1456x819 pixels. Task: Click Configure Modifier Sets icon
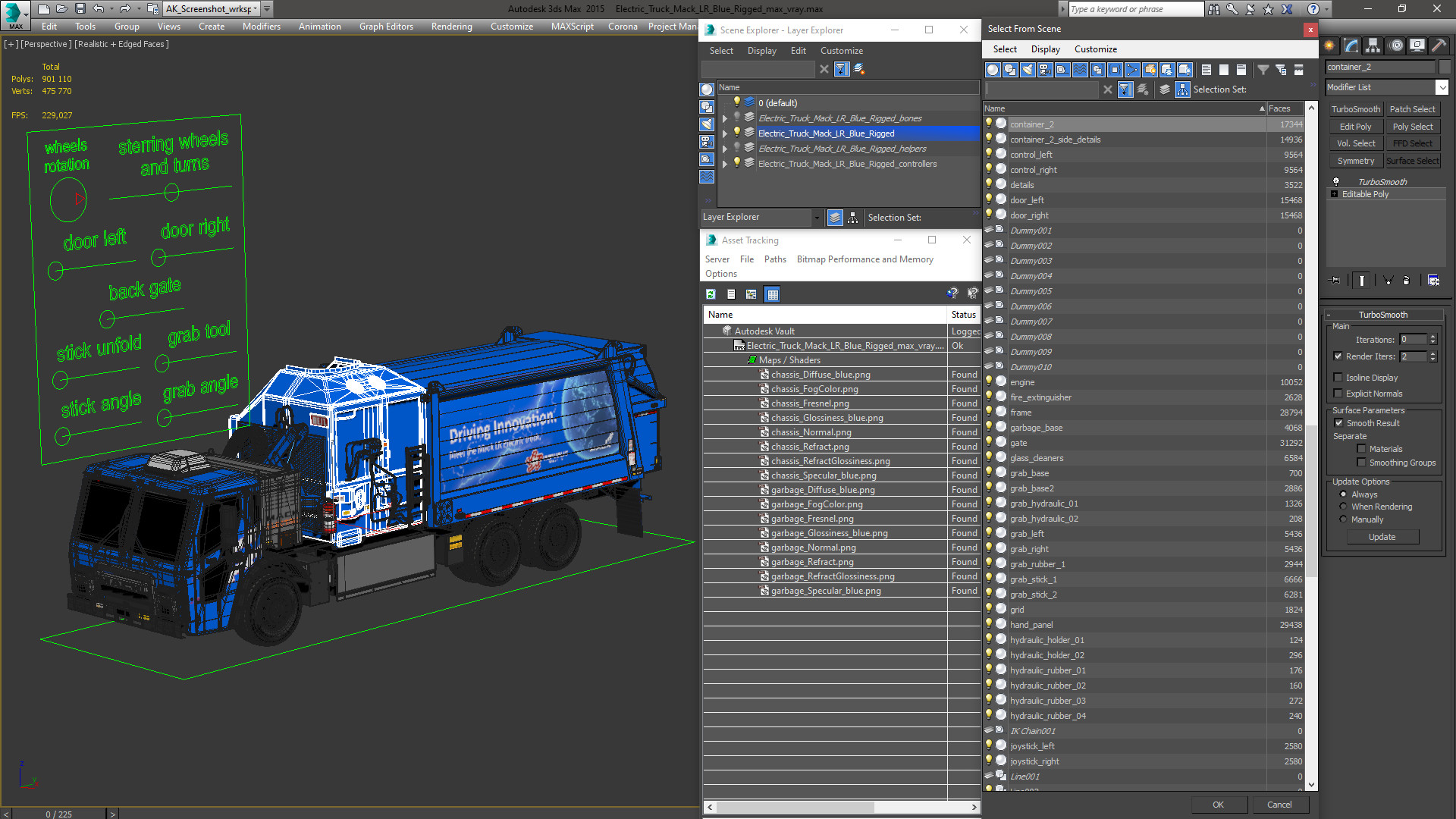coord(1433,281)
